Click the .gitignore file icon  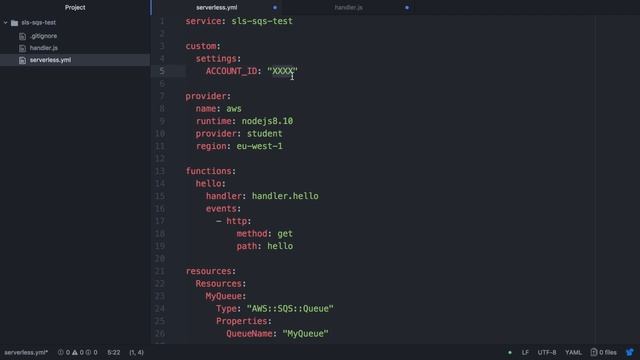tap(22, 36)
